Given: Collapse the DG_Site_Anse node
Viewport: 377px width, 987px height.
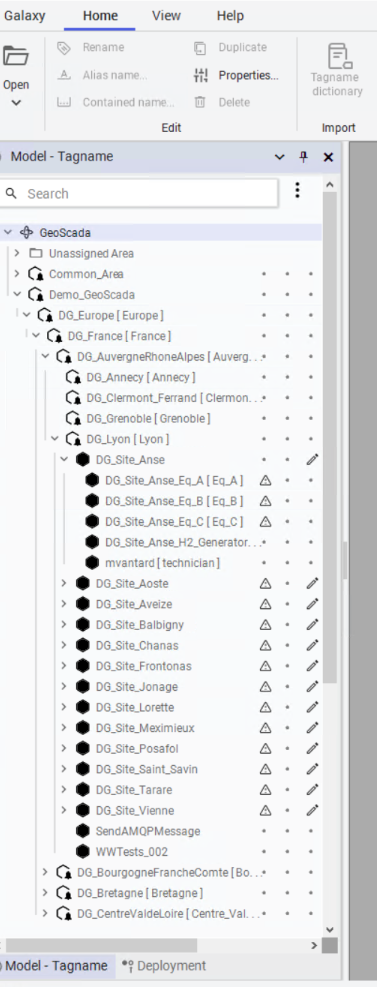Looking at the screenshot, I should 64,460.
